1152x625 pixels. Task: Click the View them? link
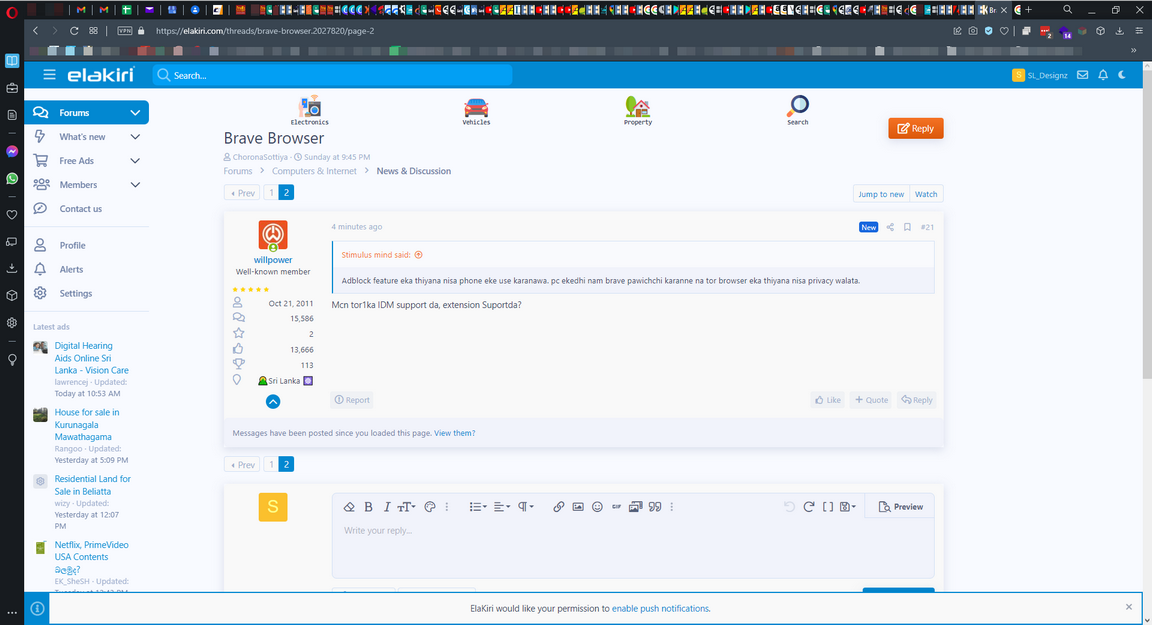pos(454,433)
